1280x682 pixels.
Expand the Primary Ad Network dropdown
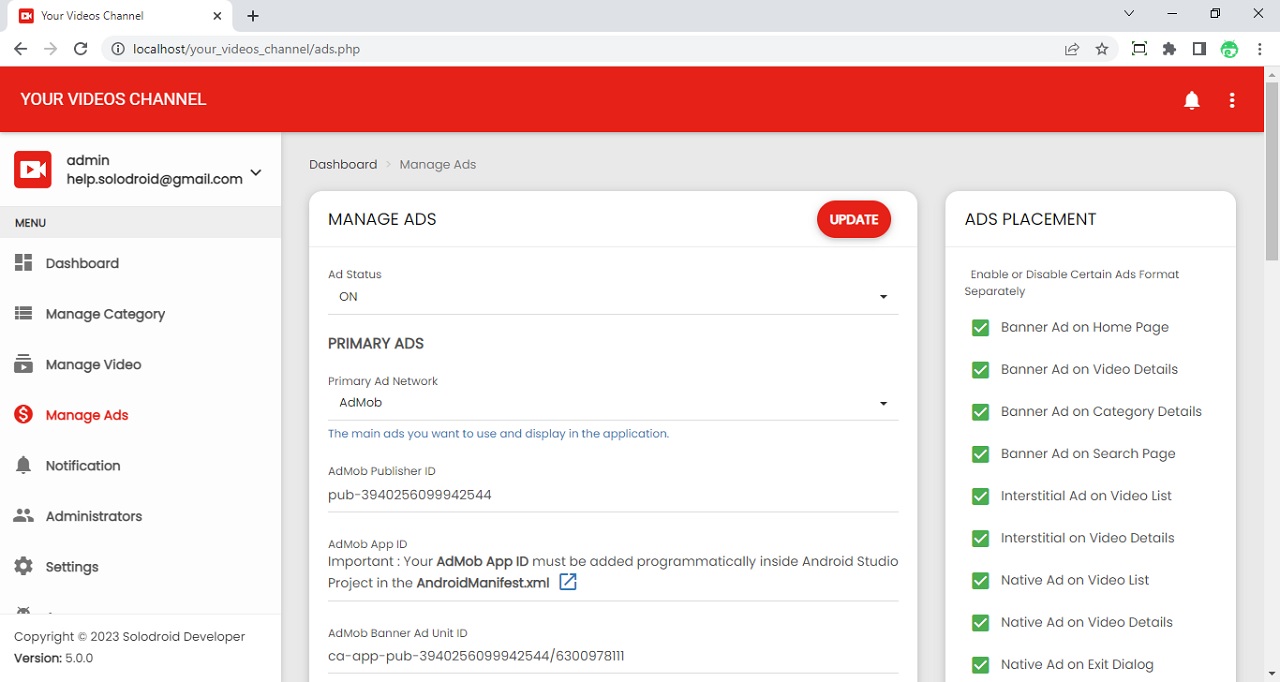(x=612, y=403)
